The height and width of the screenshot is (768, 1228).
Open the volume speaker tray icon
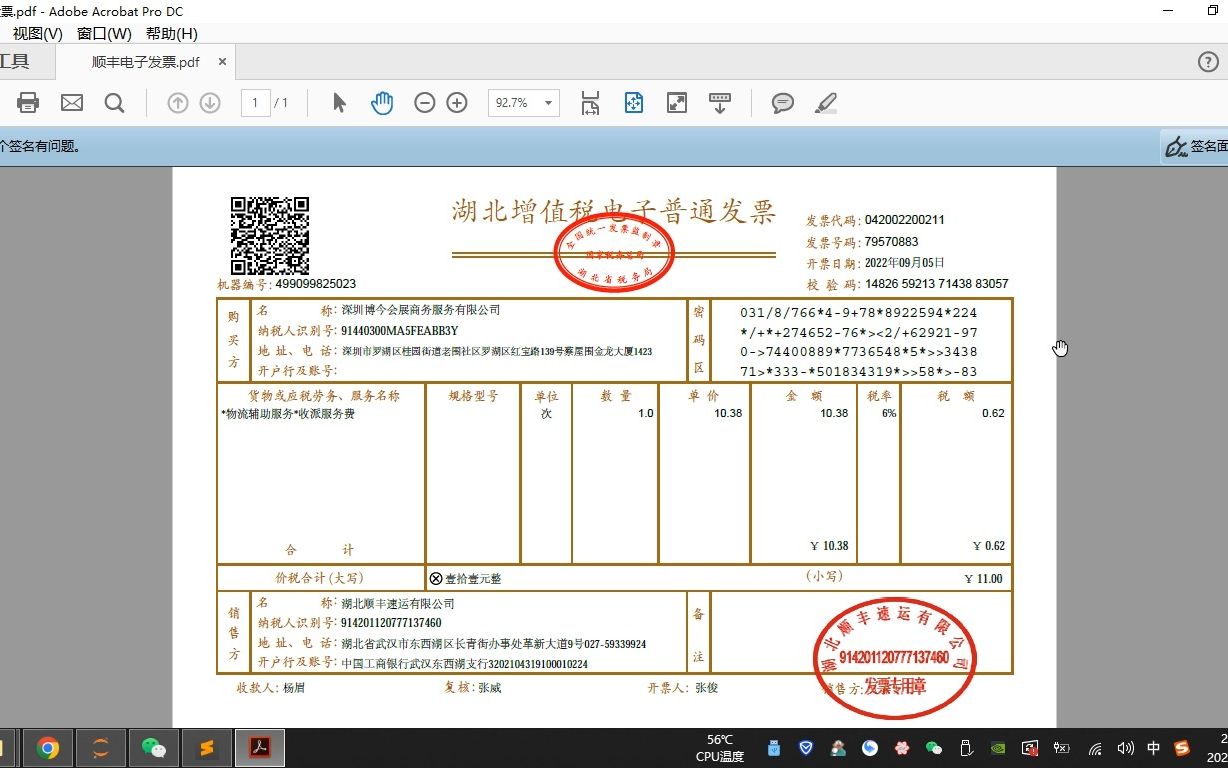tap(1126, 748)
